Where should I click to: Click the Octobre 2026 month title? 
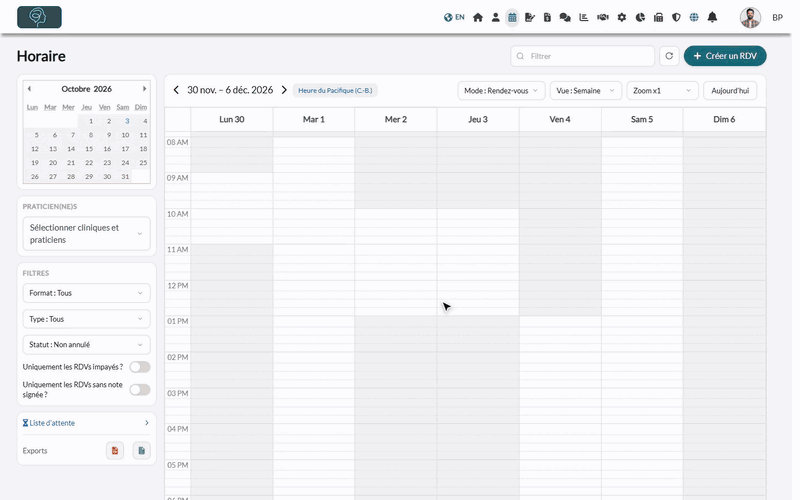coord(86,89)
